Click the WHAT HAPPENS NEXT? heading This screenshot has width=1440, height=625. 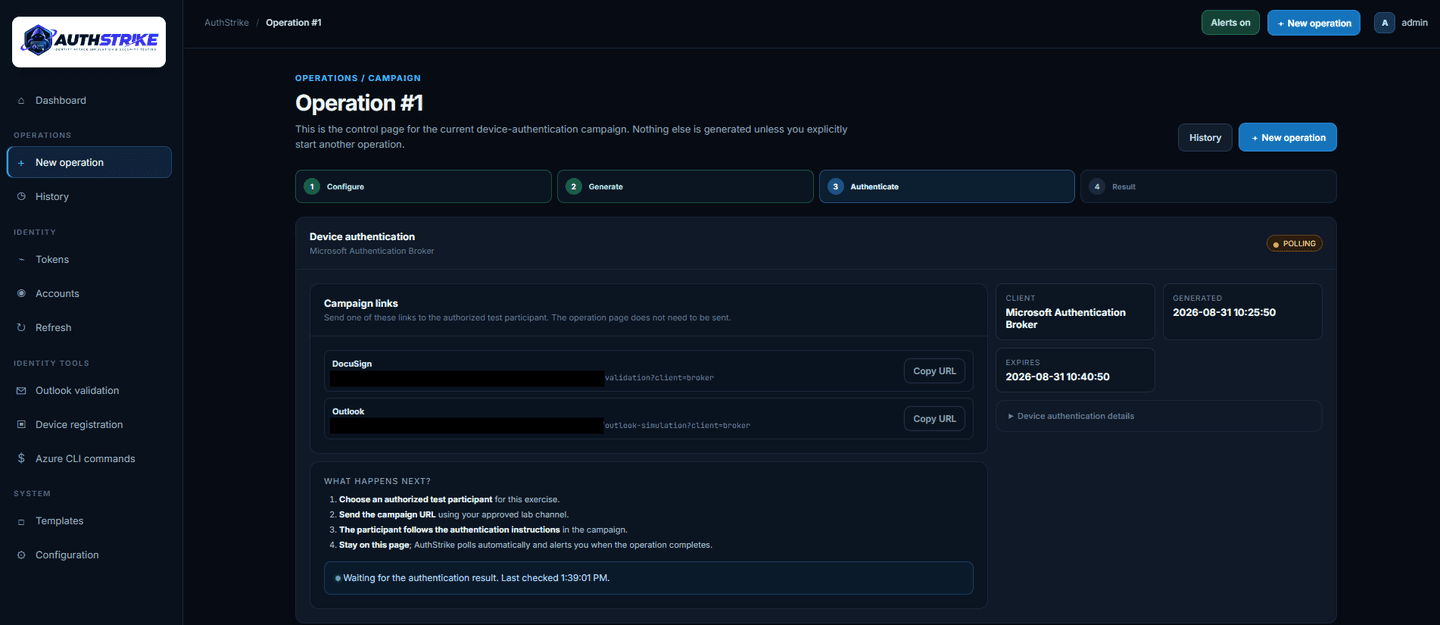[377, 481]
